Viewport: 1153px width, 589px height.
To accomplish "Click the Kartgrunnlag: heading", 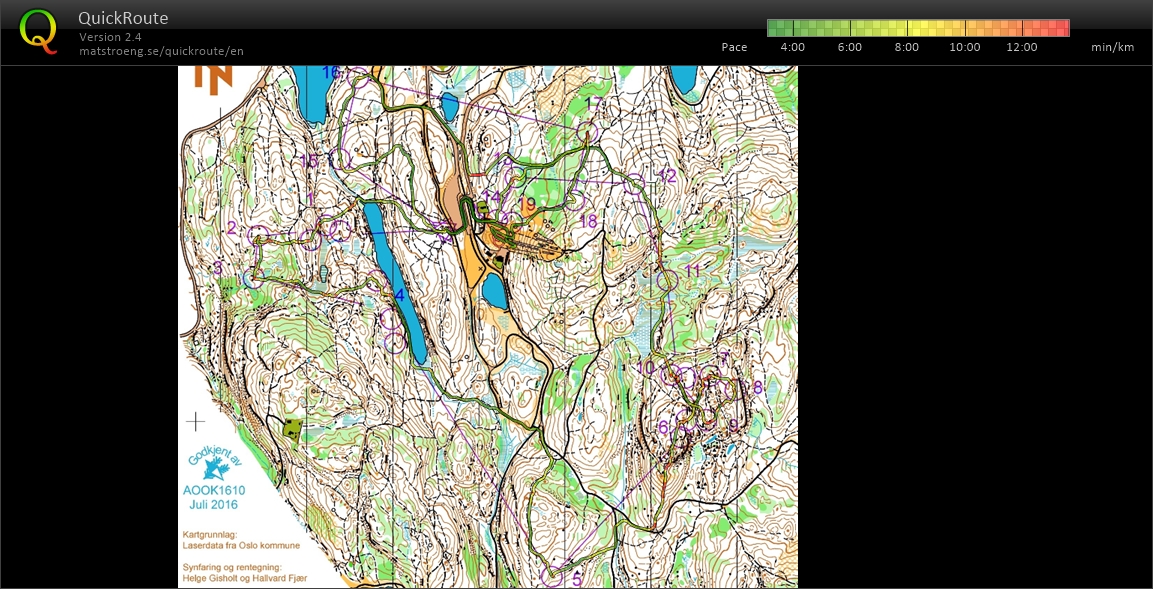I will click(x=209, y=536).
